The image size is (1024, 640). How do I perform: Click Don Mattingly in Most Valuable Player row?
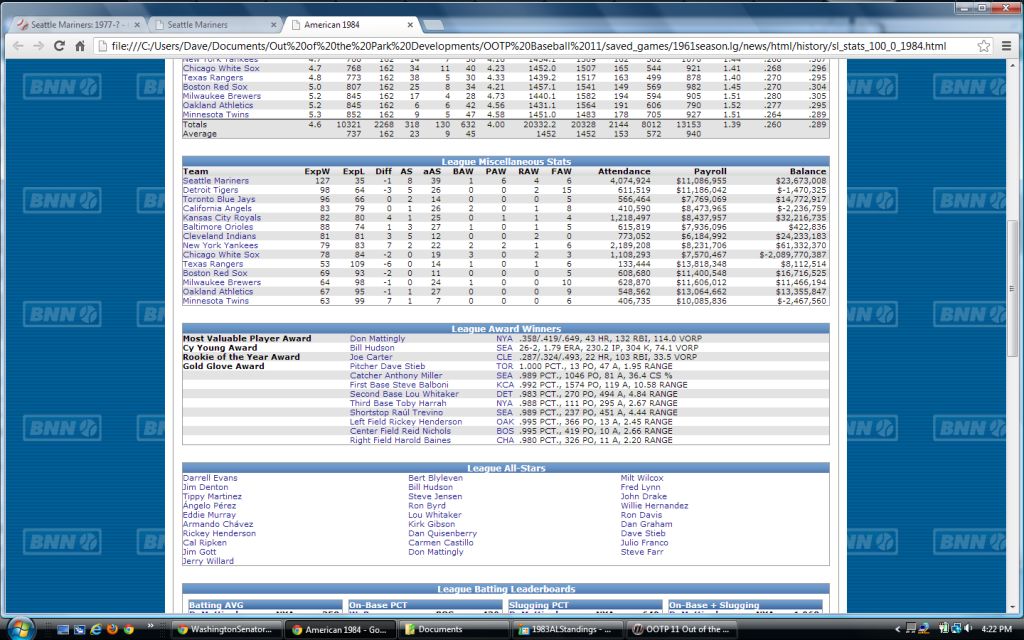click(377, 338)
